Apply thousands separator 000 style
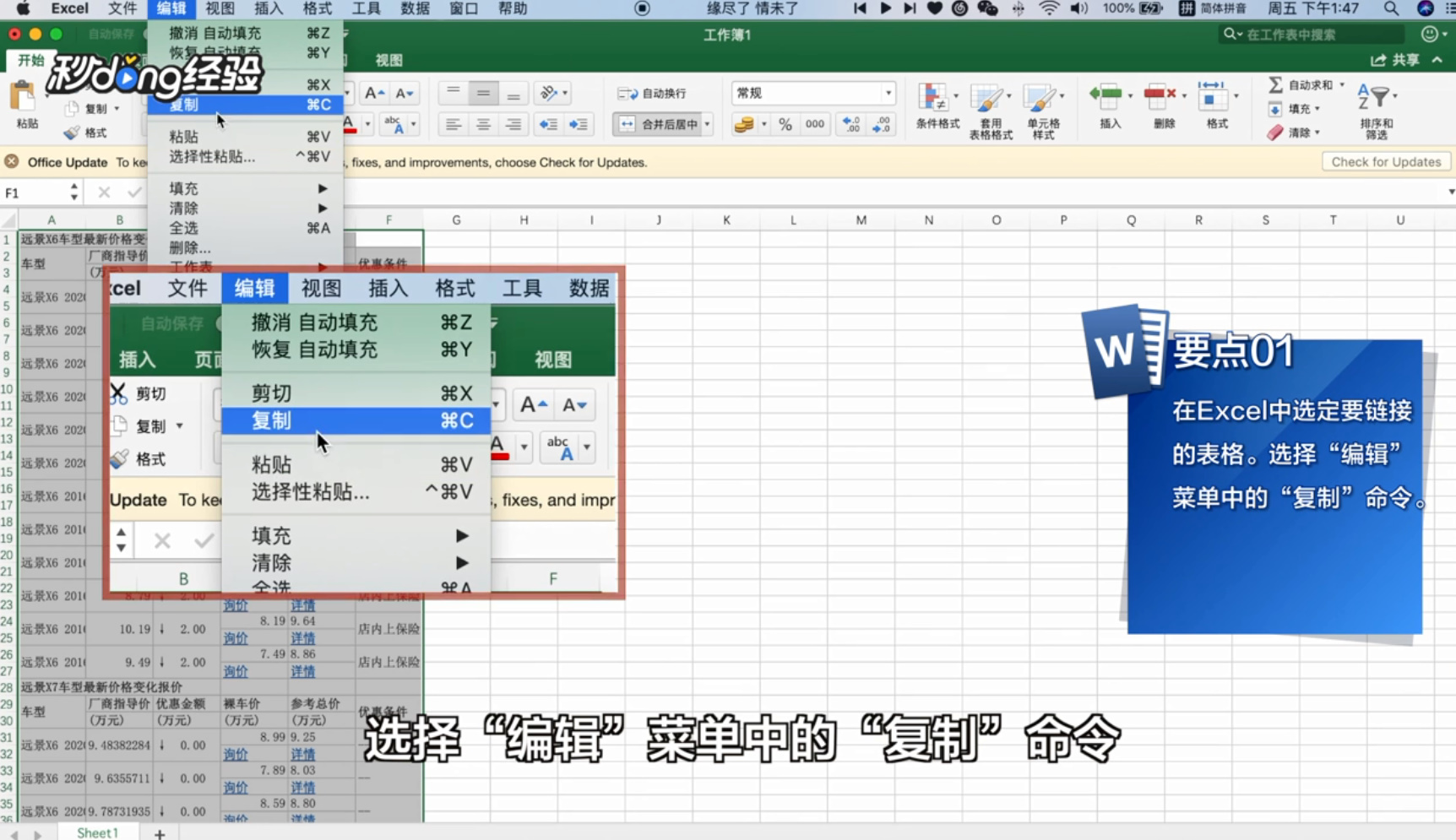This screenshot has width=1456, height=840. (815, 124)
